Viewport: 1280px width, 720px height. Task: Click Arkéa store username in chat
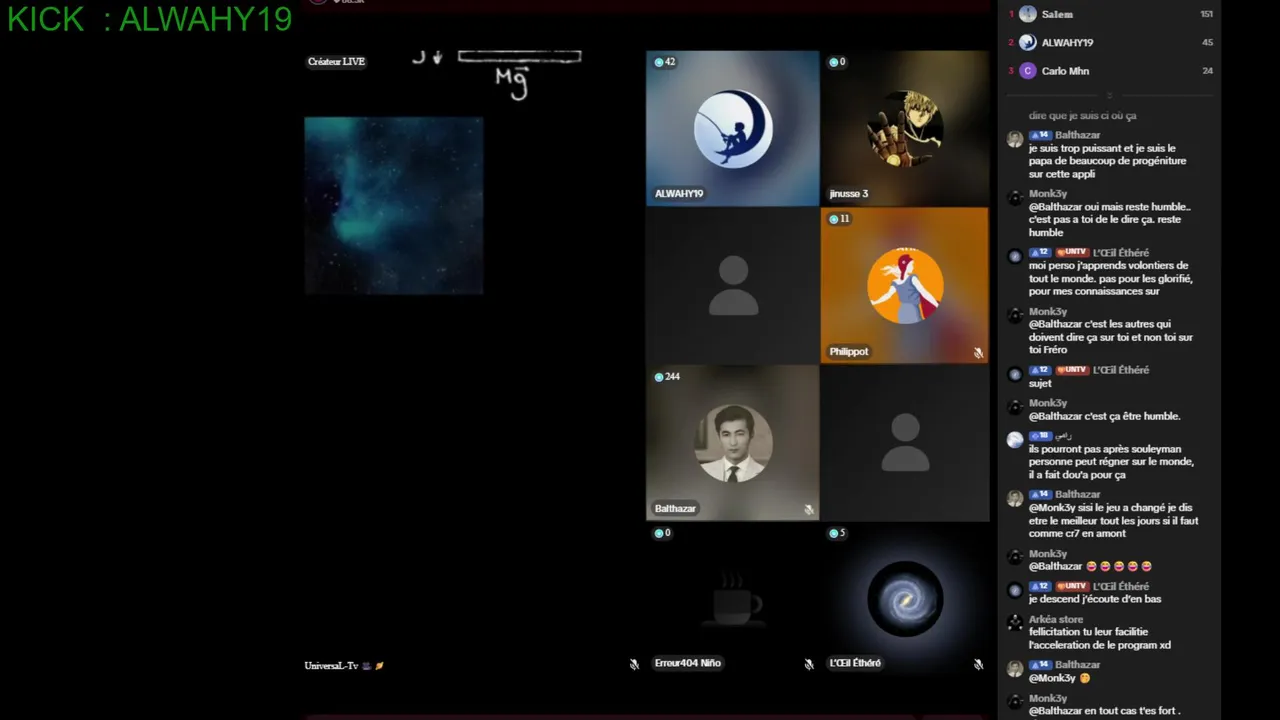click(x=1056, y=619)
